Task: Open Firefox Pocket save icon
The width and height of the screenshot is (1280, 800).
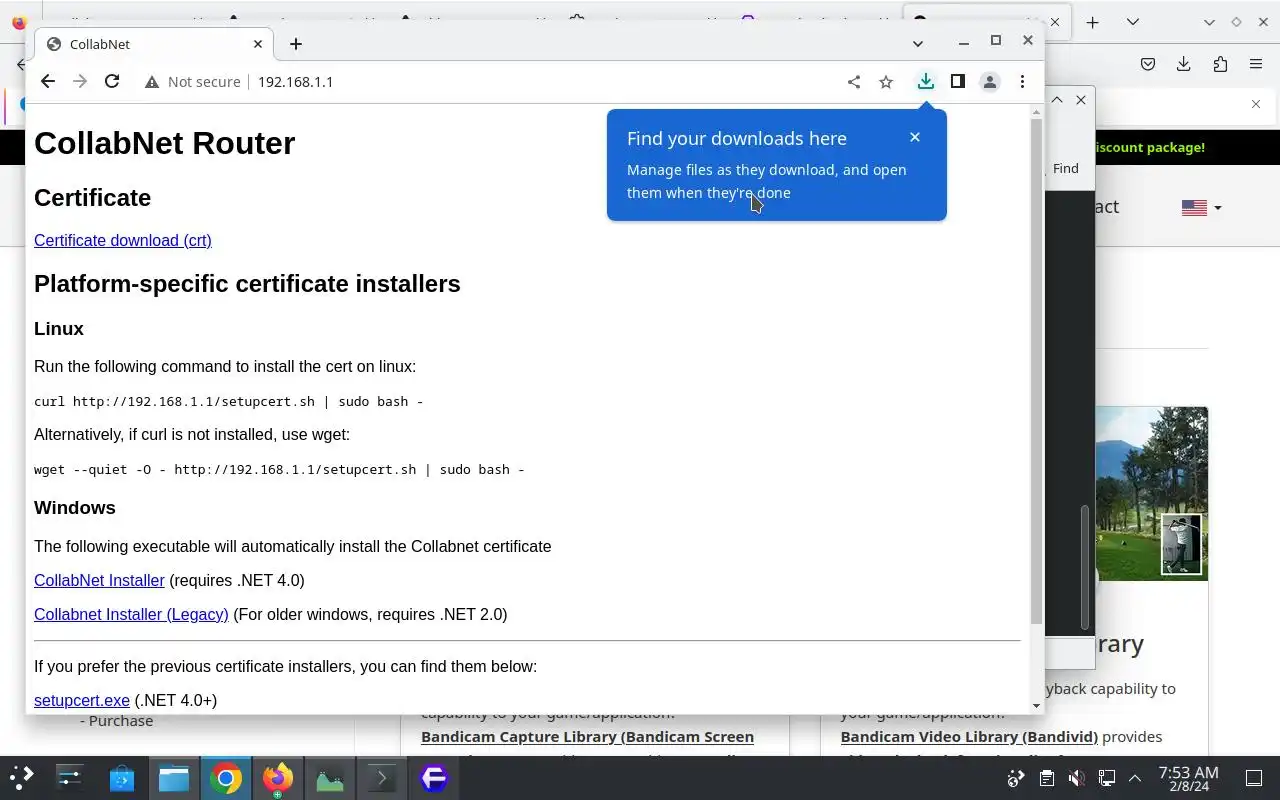Action: (1148, 64)
